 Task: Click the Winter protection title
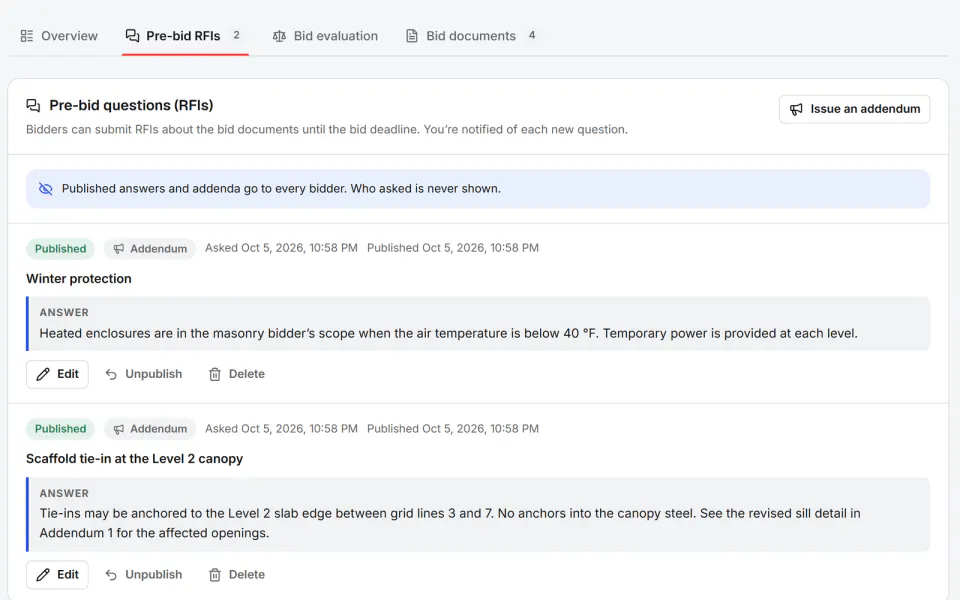(79, 279)
